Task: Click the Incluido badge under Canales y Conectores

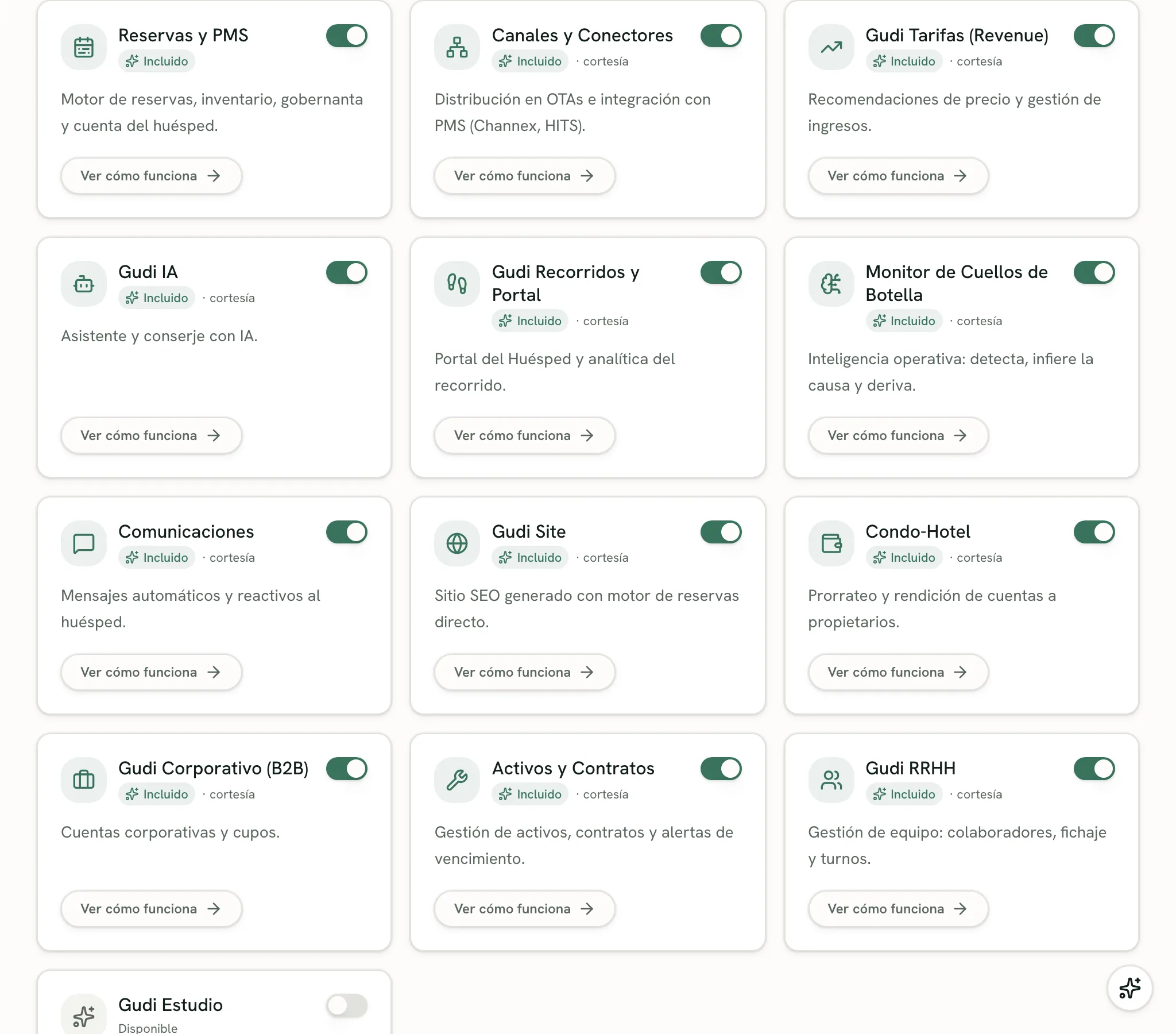Action: tap(530, 61)
